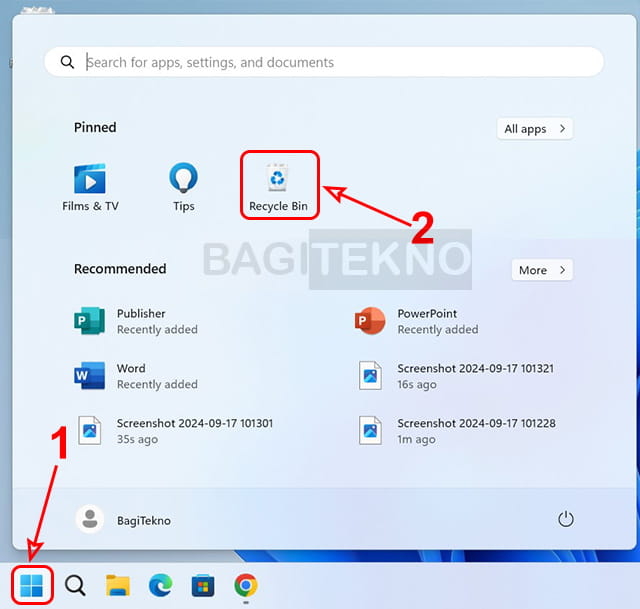640x609 pixels.
Task: Click 'Recently added' under Word
Action: [x=157, y=385]
